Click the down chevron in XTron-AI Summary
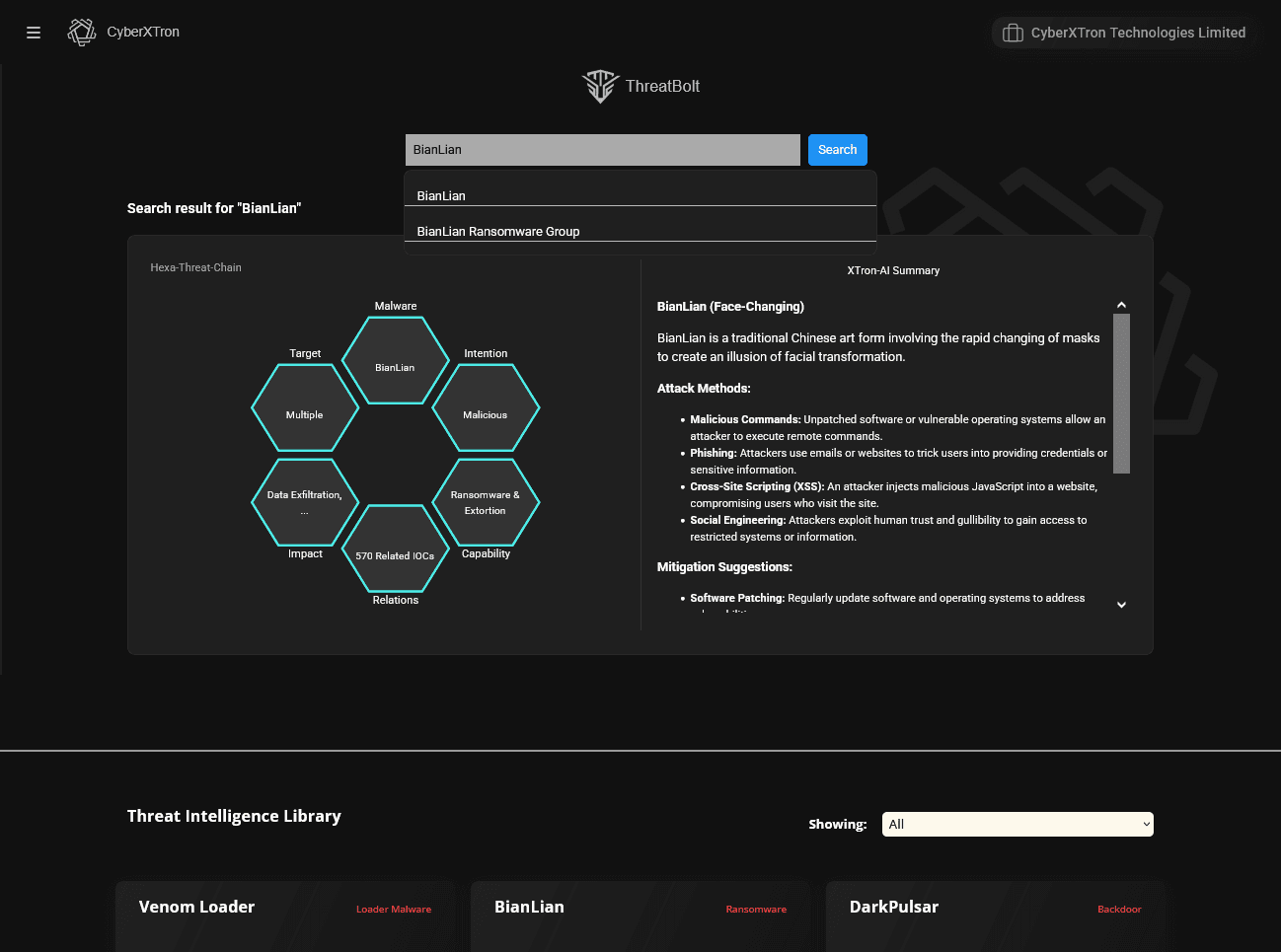 (1121, 604)
